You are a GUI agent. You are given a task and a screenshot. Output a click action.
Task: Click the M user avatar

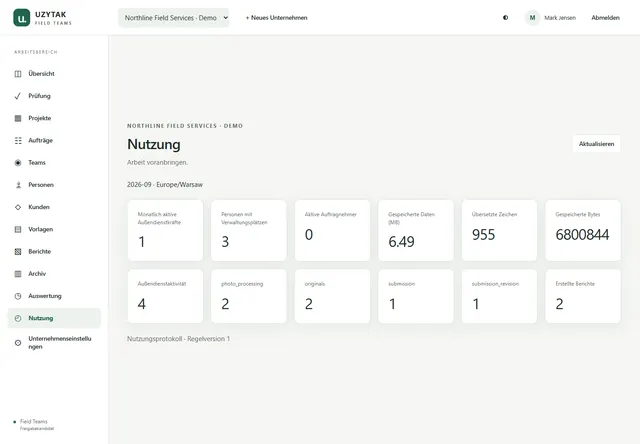(532, 18)
